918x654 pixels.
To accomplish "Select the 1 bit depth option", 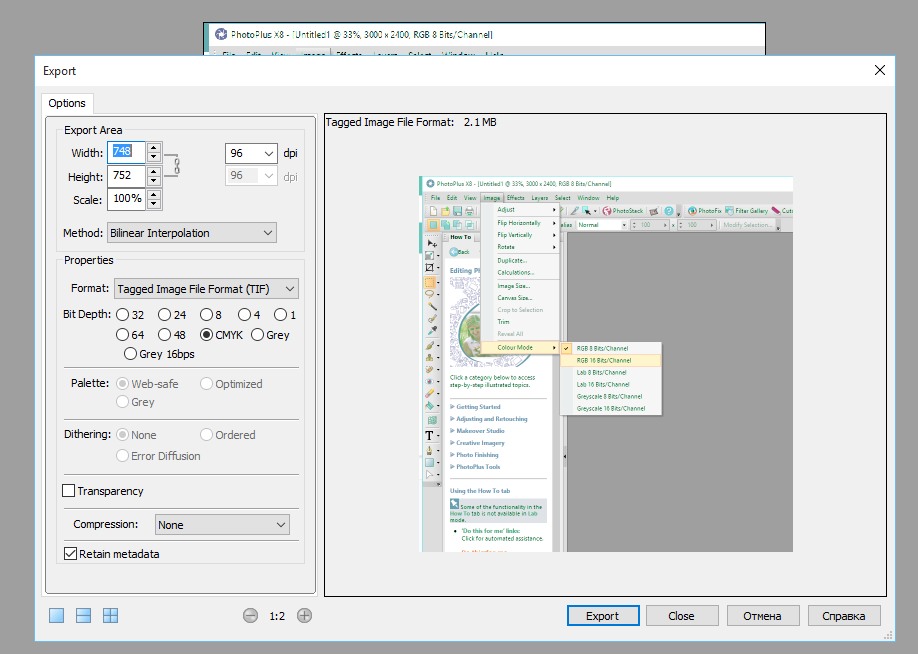I will point(285,315).
